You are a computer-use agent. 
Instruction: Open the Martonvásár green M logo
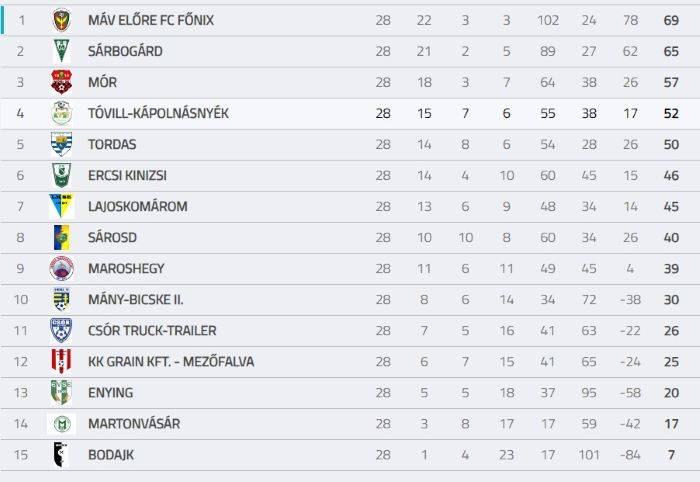point(62,424)
